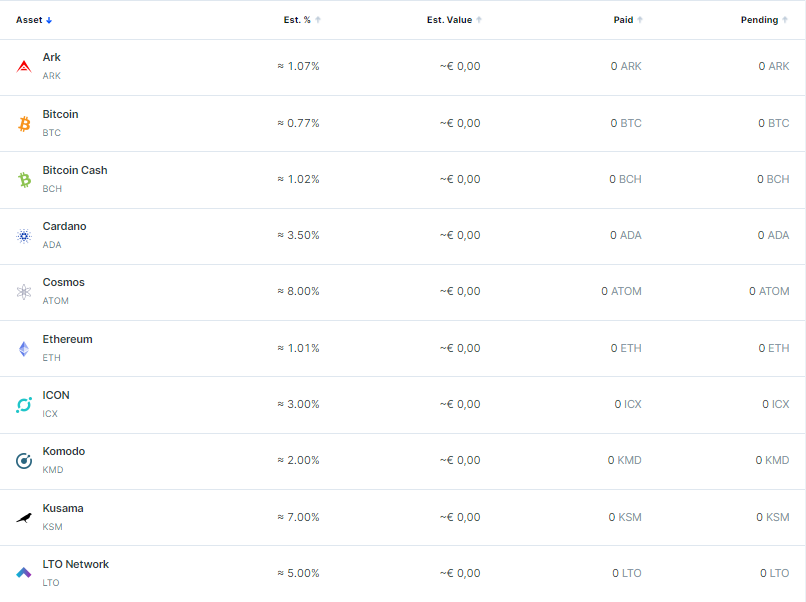Click the LTO Network logo icon

[24, 572]
